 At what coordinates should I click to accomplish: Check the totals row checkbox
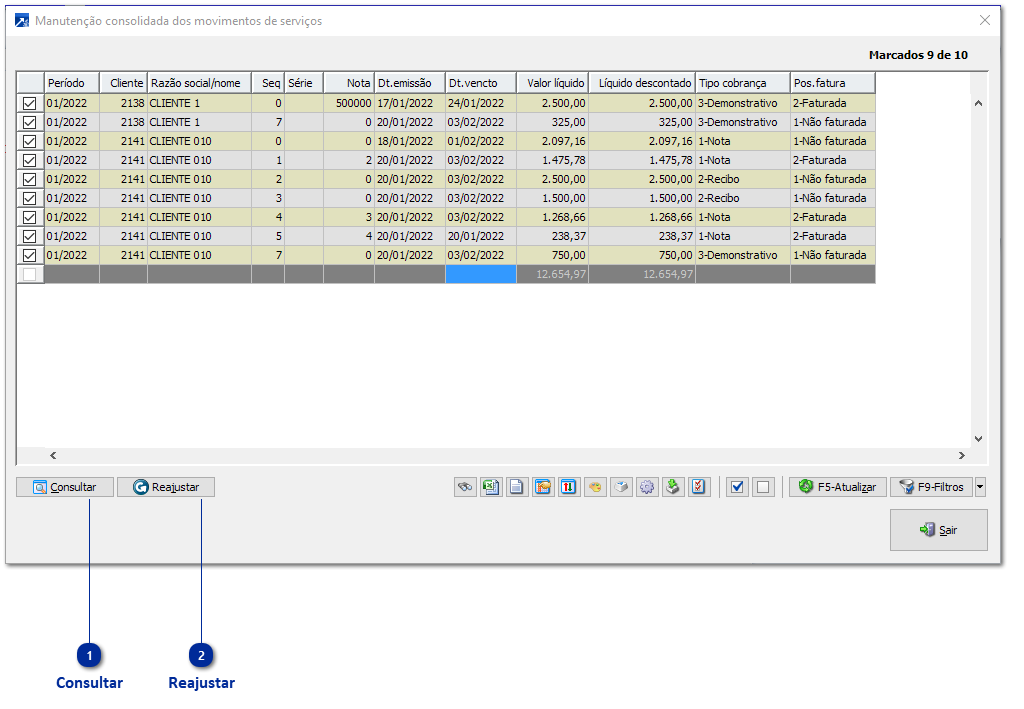click(x=29, y=274)
